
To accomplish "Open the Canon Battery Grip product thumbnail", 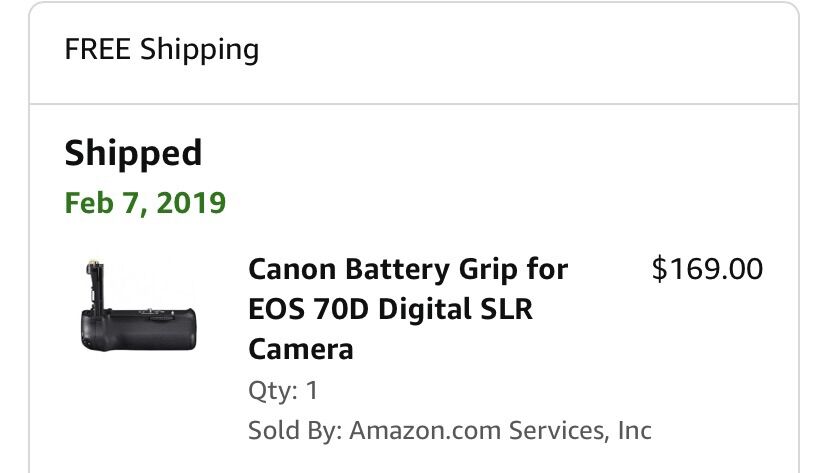I will pos(137,306).
